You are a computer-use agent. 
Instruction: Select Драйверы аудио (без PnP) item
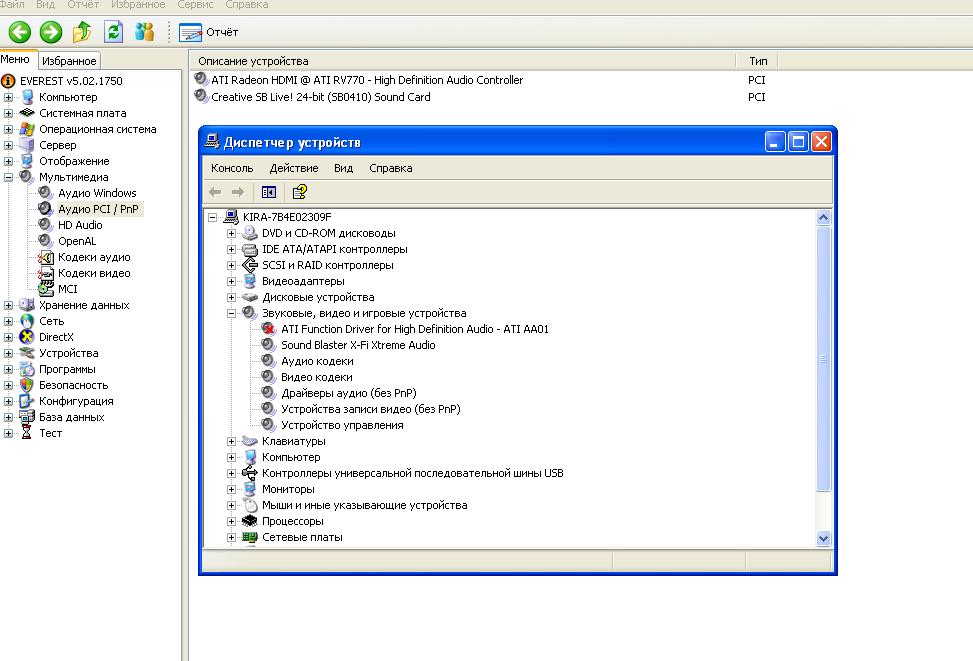(x=349, y=393)
